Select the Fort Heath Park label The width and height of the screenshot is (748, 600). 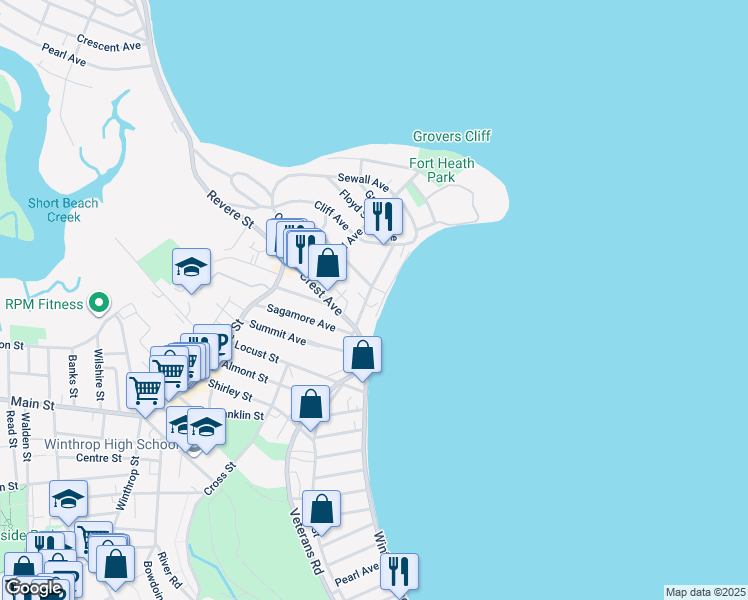[x=442, y=170]
